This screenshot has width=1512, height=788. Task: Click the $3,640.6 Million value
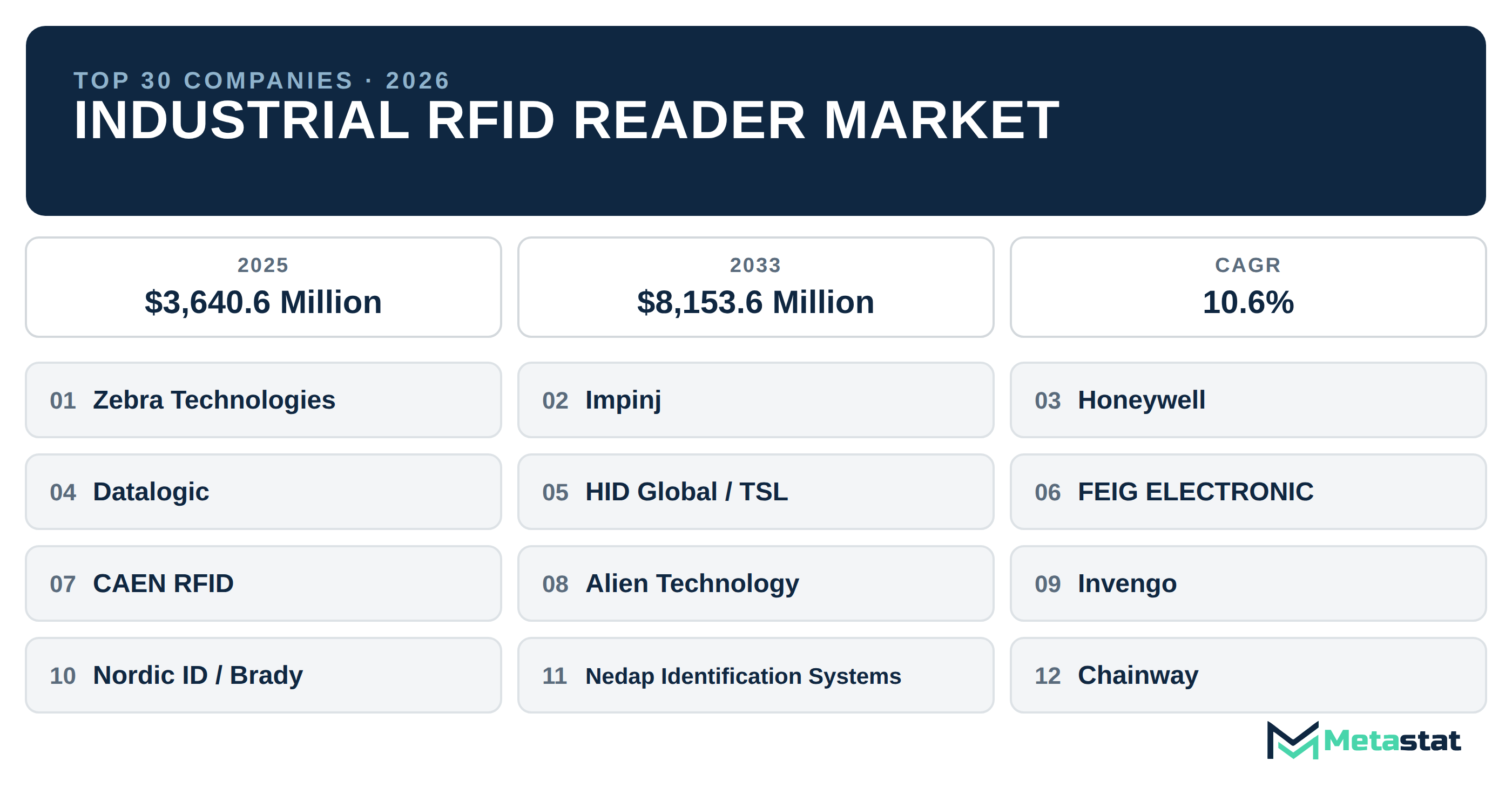[263, 303]
